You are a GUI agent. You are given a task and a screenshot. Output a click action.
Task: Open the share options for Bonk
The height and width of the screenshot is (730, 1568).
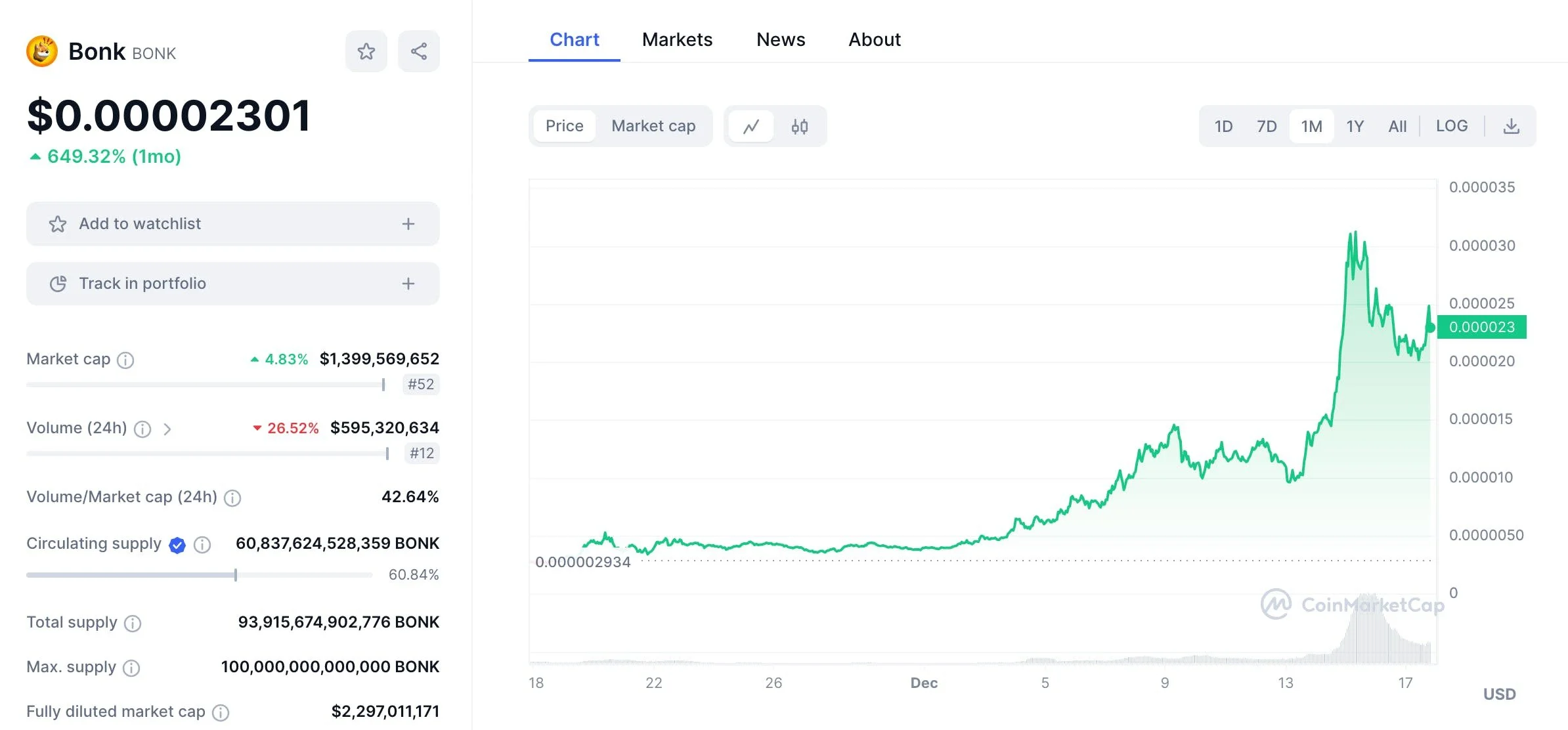click(x=419, y=51)
